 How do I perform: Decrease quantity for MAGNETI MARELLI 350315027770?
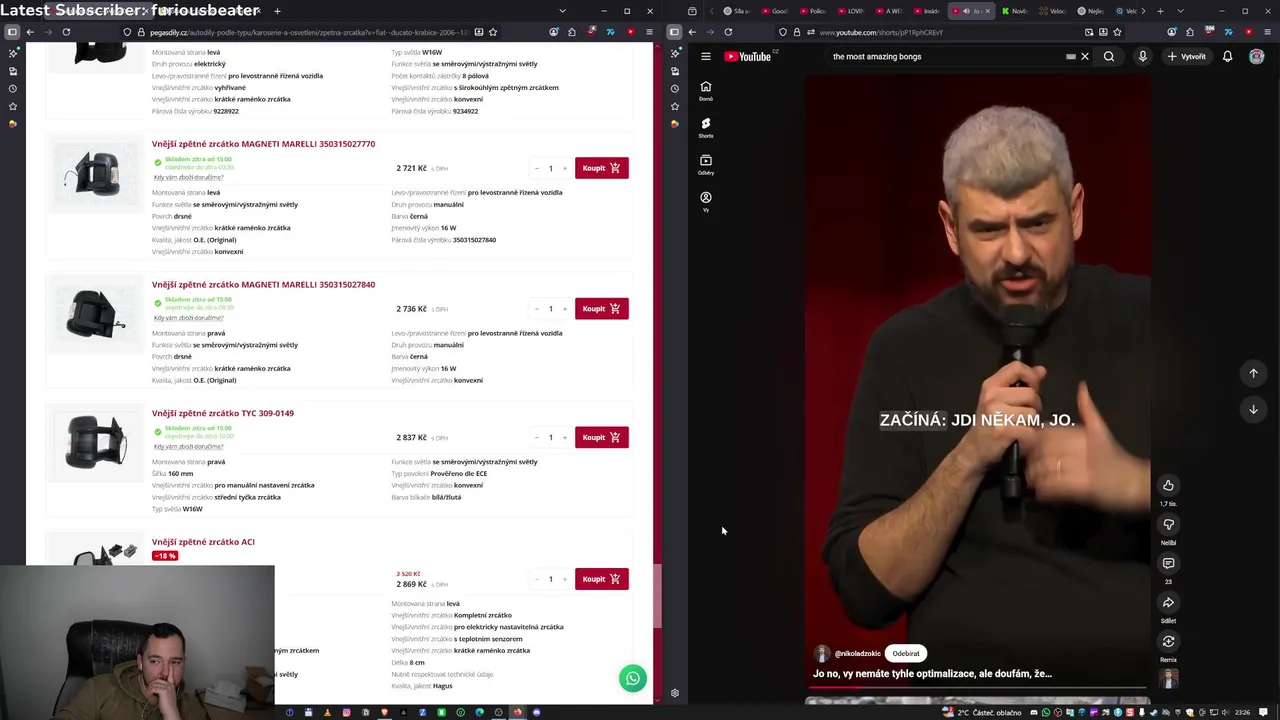[x=537, y=168]
